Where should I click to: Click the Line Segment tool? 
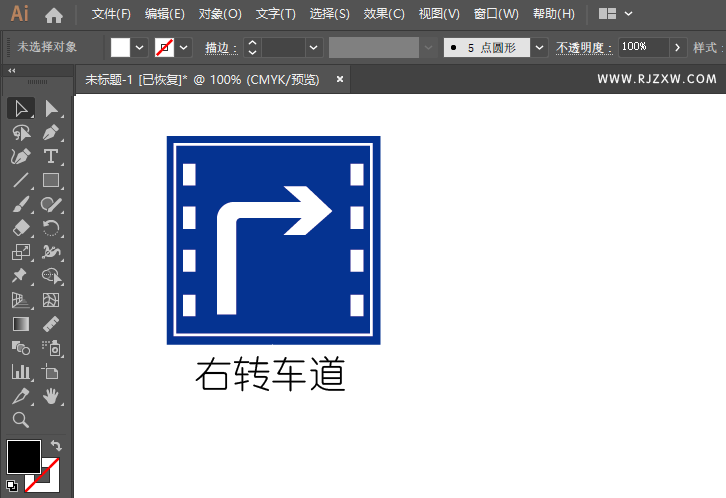[20, 181]
